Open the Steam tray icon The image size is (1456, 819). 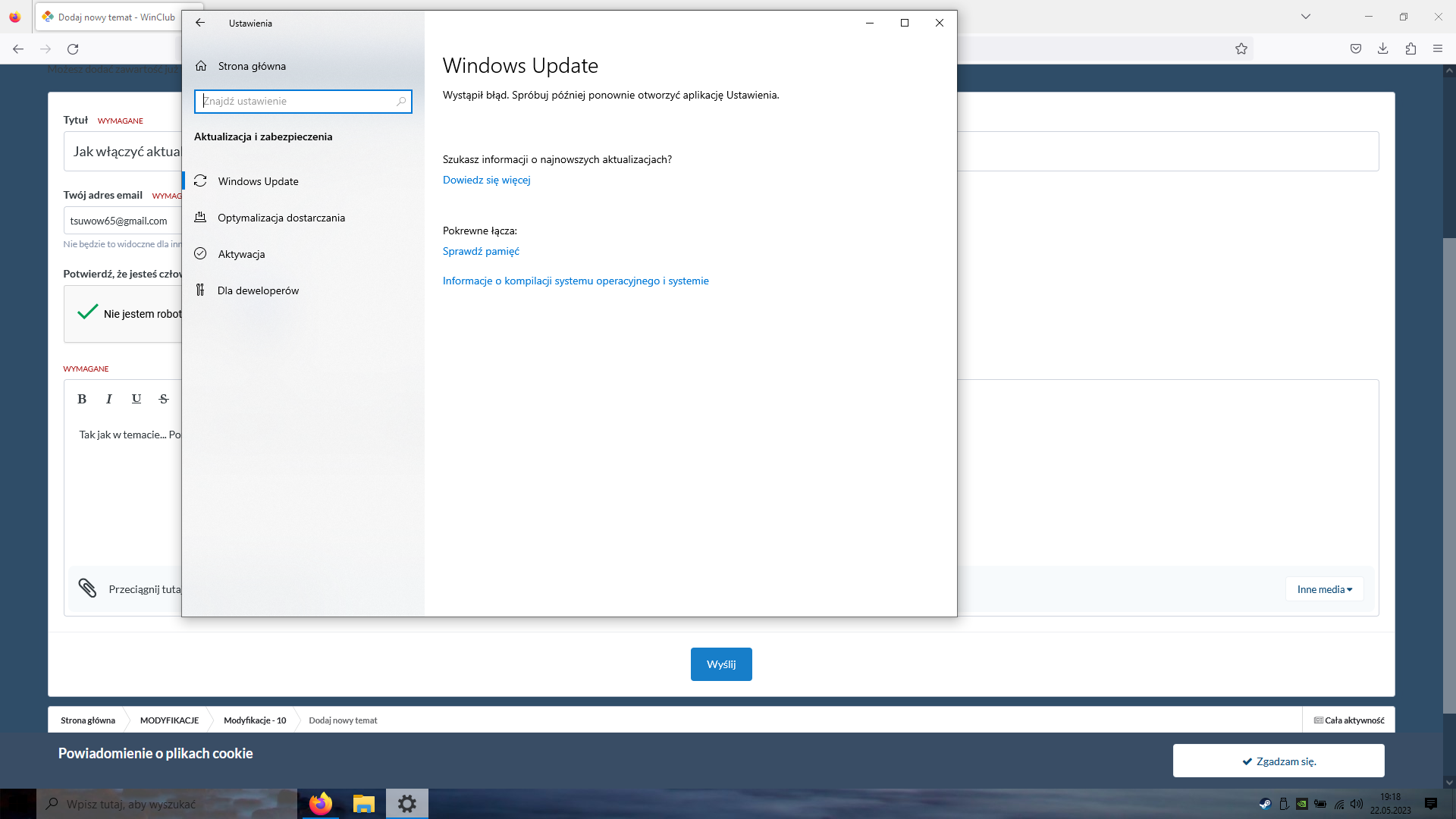(1265, 805)
